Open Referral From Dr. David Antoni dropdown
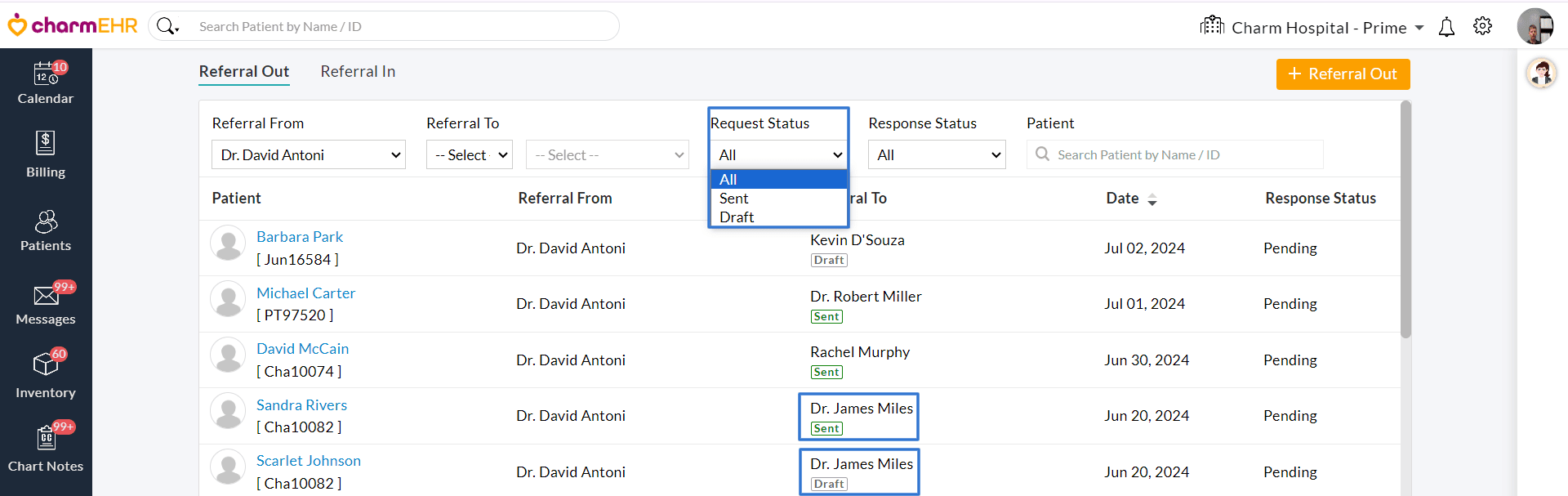 tap(309, 154)
